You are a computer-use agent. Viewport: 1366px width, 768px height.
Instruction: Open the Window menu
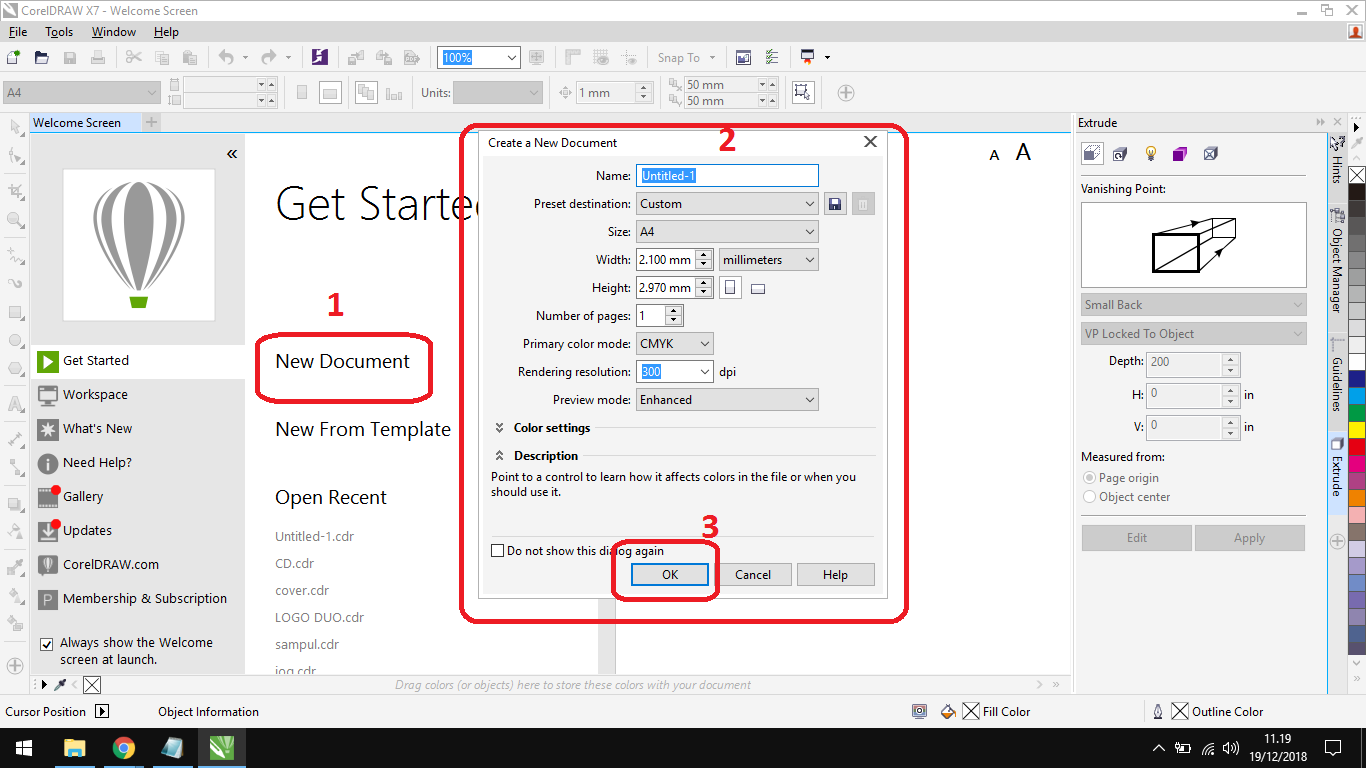pos(114,32)
